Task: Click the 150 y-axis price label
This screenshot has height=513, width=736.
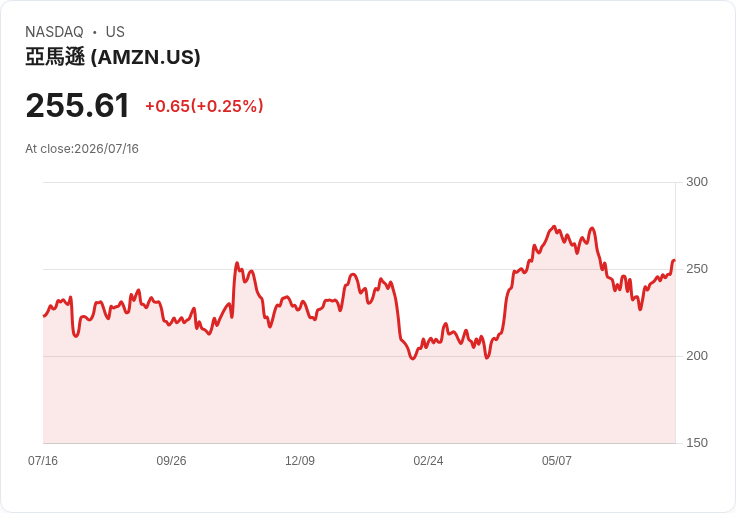Action: point(697,443)
